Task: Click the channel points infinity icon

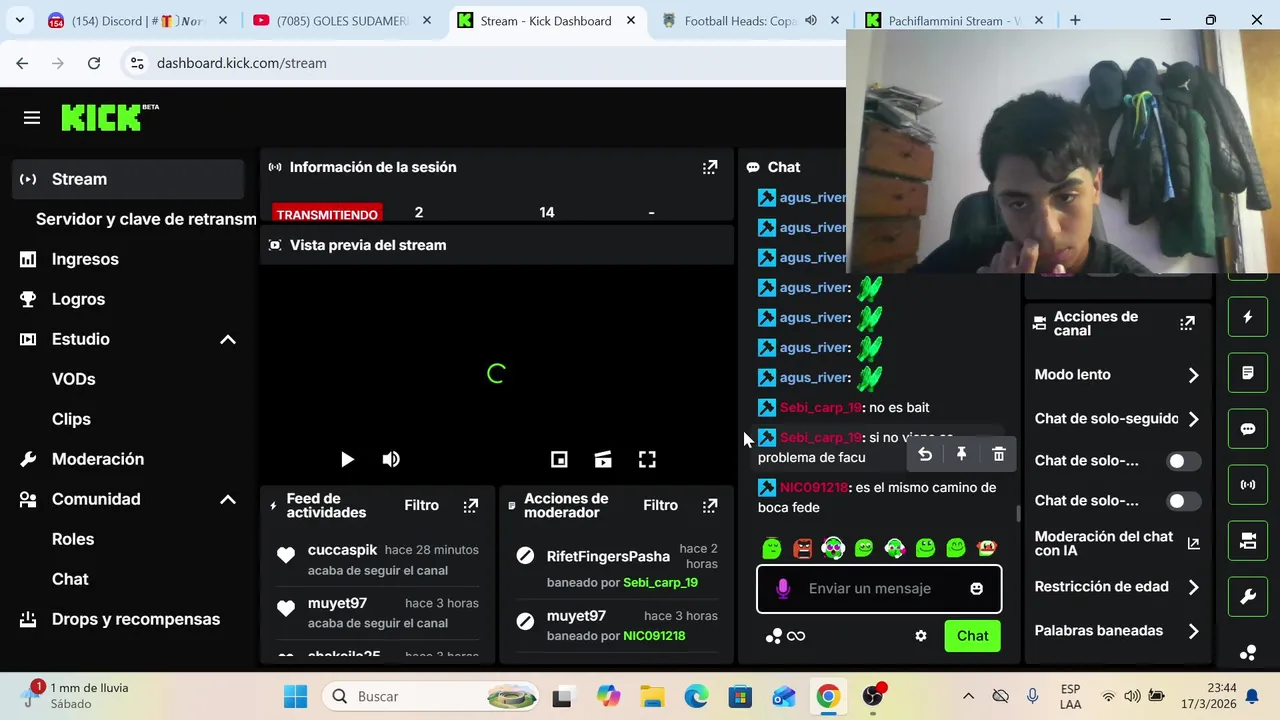Action: click(x=796, y=636)
